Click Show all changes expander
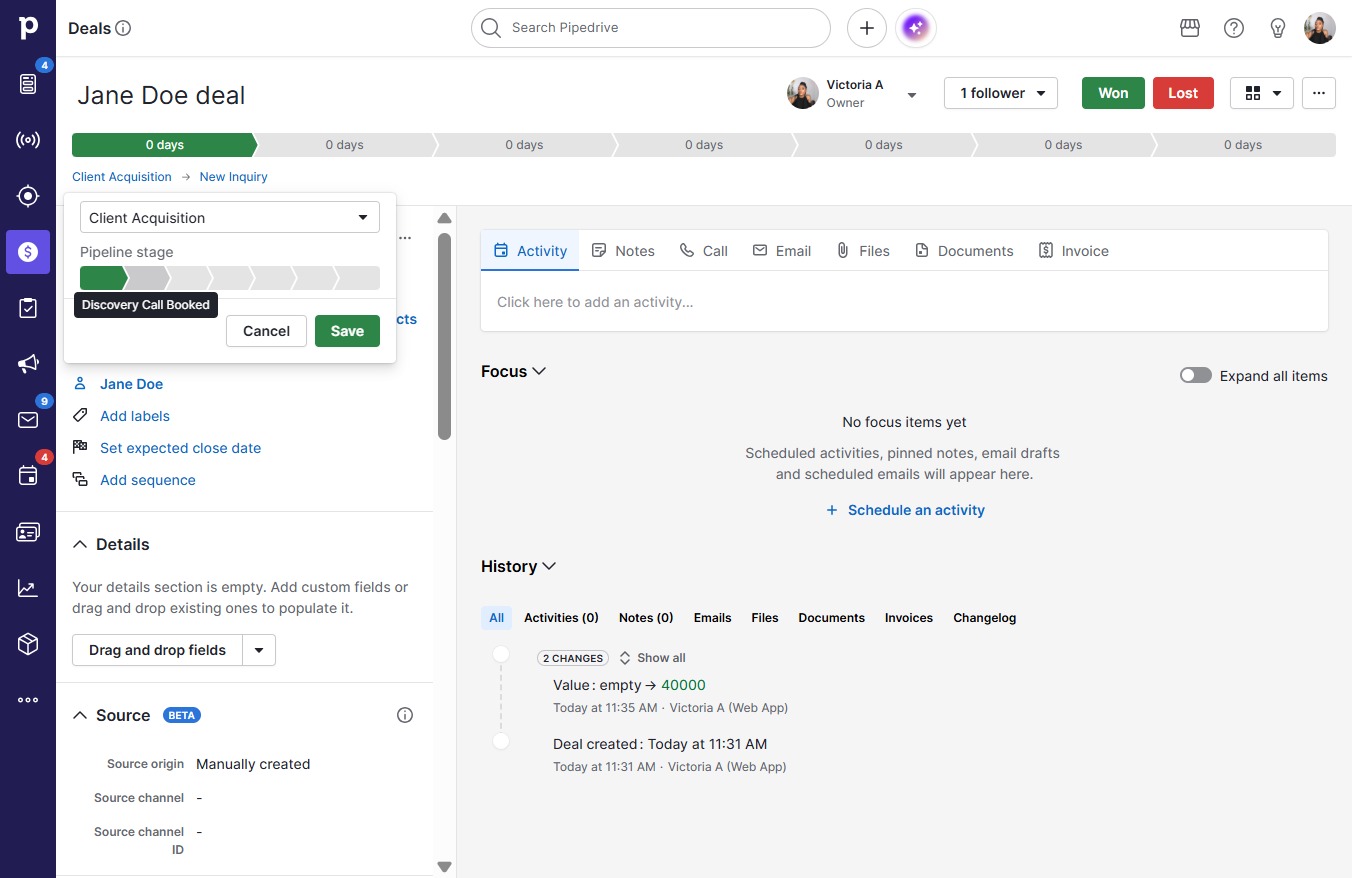 [x=652, y=658]
